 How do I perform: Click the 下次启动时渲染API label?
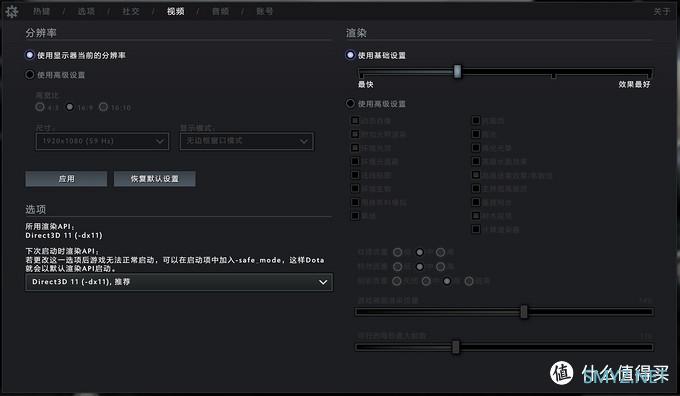pyautogui.click(x=62, y=251)
